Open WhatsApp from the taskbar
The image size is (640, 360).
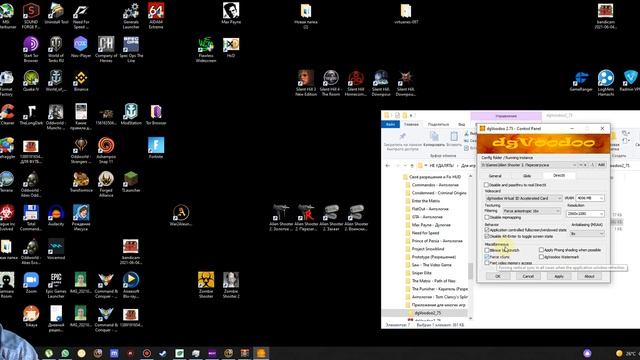(65, 353)
